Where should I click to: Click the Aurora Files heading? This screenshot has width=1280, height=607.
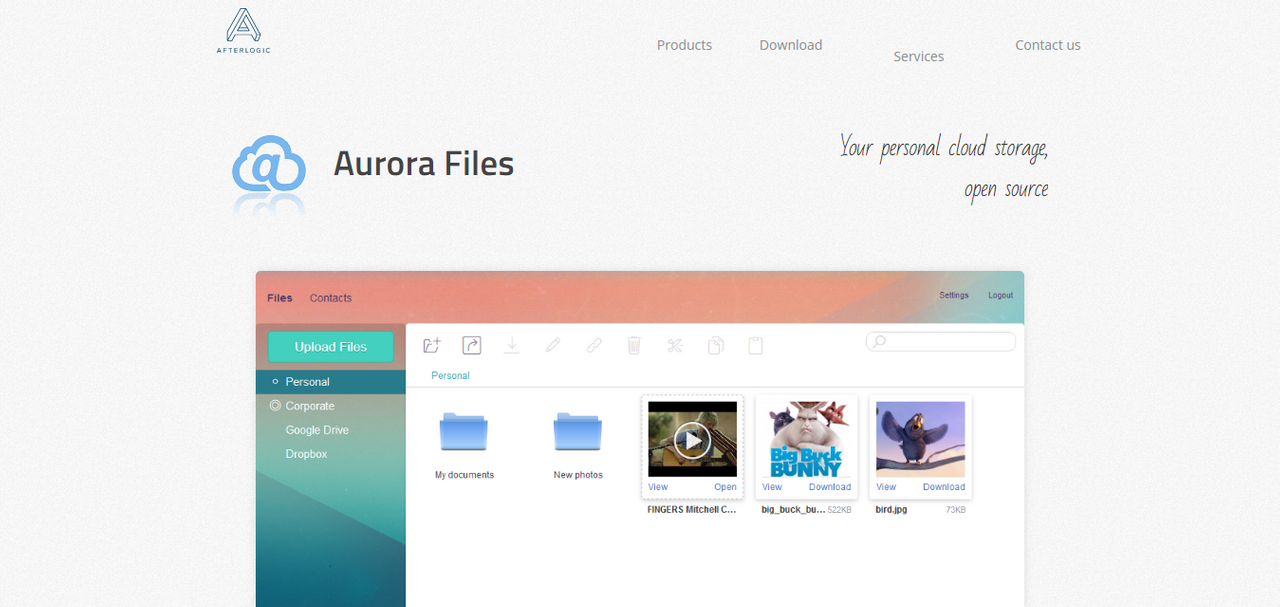click(x=424, y=164)
